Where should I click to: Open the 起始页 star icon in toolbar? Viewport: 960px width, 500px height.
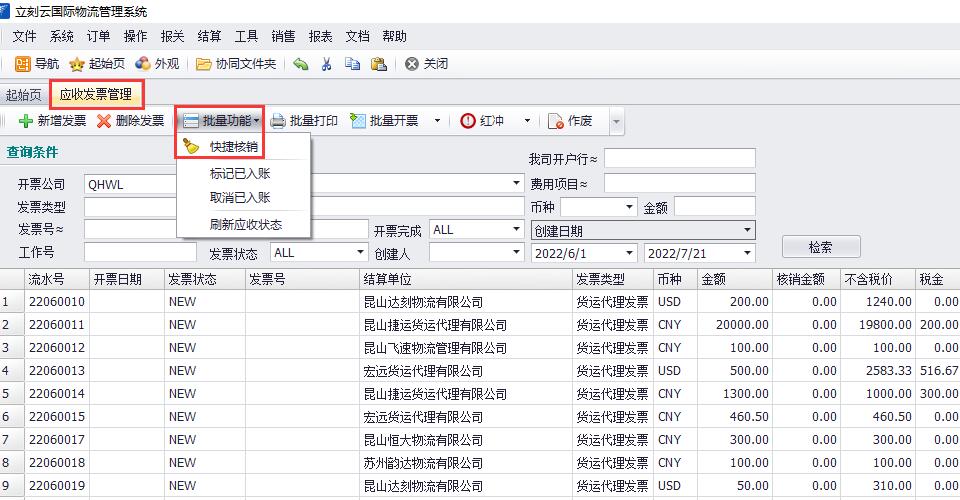pyautogui.click(x=77, y=64)
